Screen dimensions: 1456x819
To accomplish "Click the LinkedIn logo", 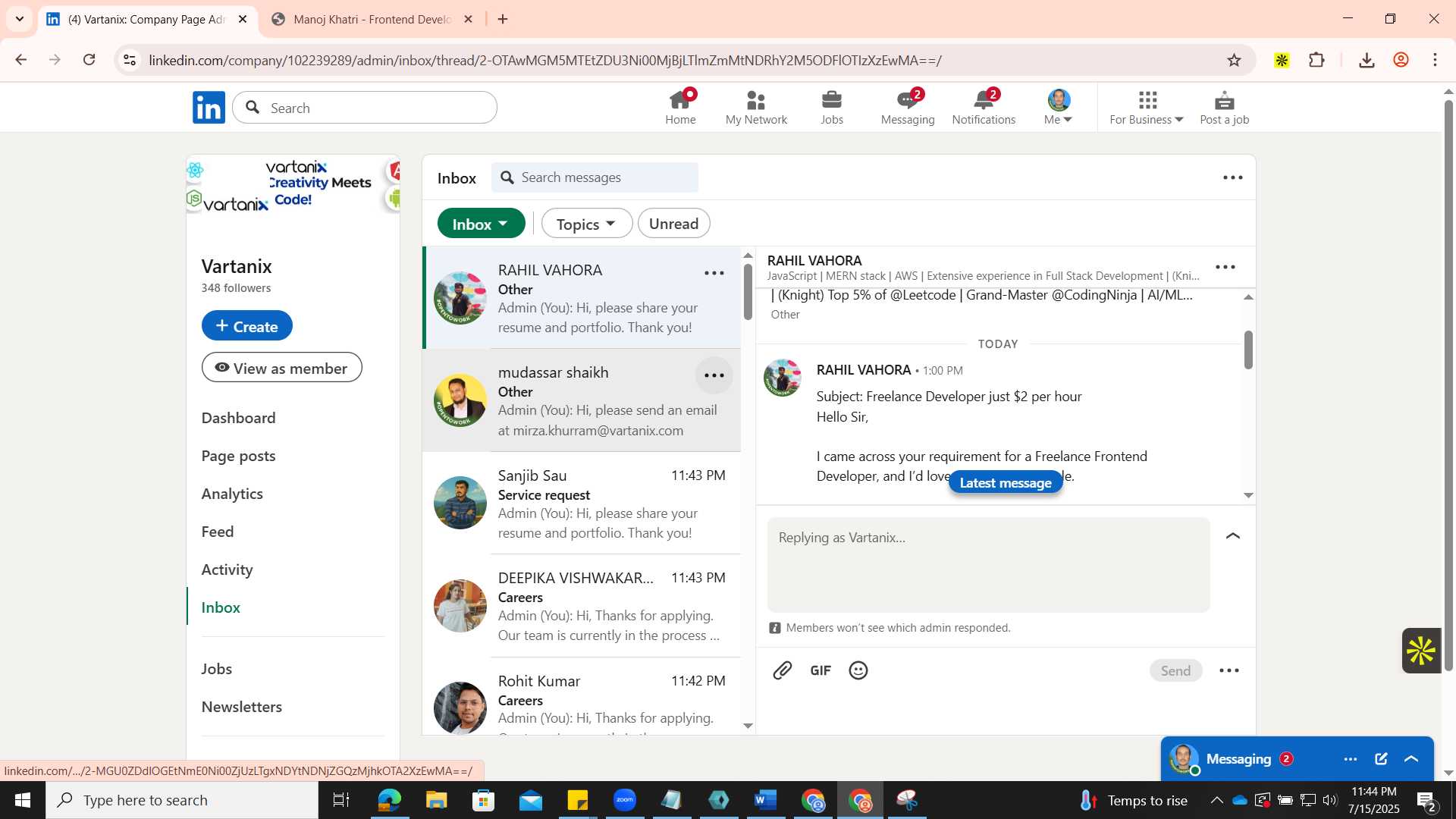I will [x=209, y=108].
